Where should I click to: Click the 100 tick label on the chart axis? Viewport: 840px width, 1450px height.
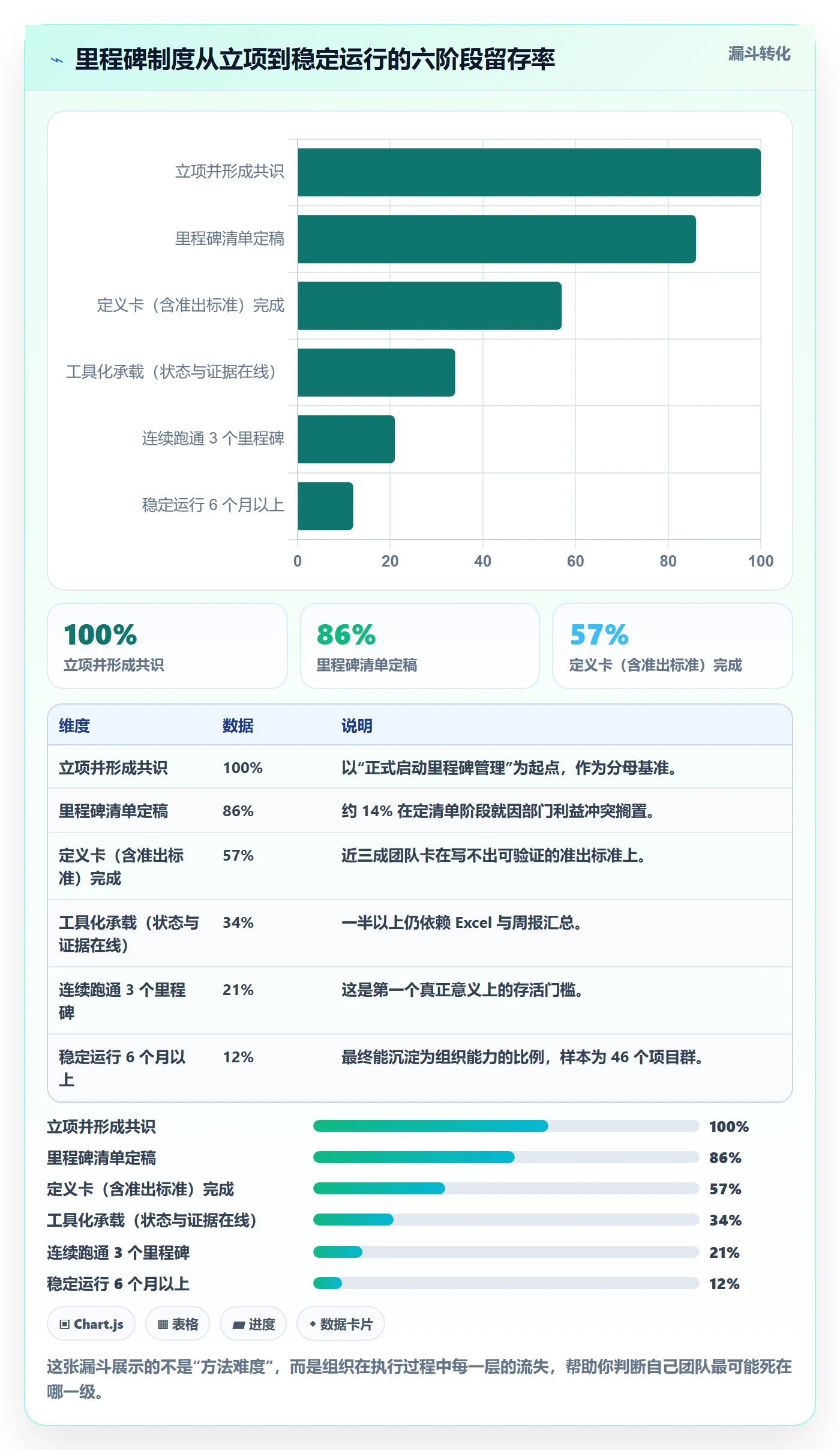tap(761, 561)
